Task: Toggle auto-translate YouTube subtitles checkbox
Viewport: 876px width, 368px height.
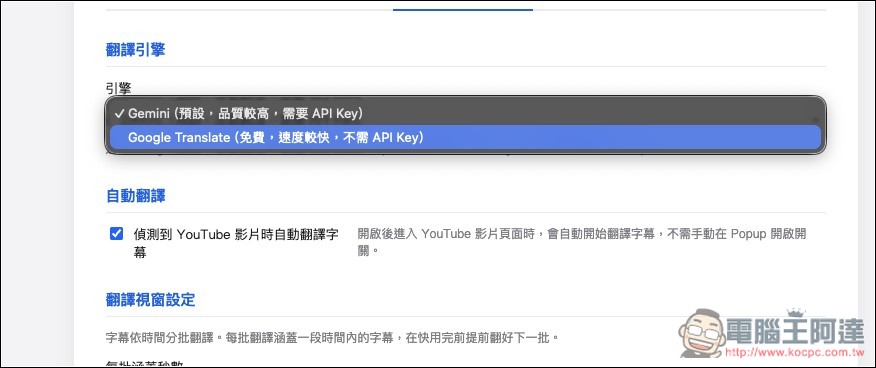Action: [x=116, y=233]
